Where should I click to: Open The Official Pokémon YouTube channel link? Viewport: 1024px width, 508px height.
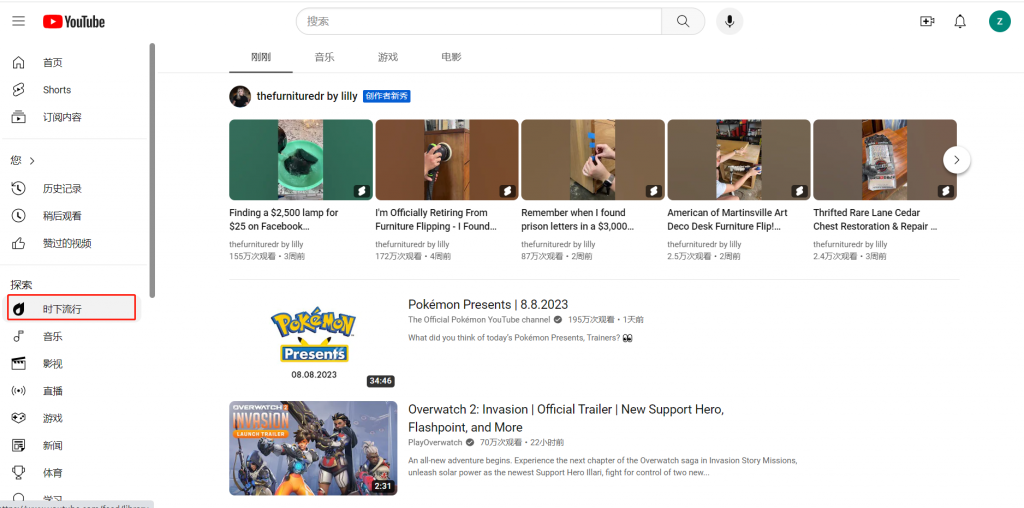tap(479, 320)
